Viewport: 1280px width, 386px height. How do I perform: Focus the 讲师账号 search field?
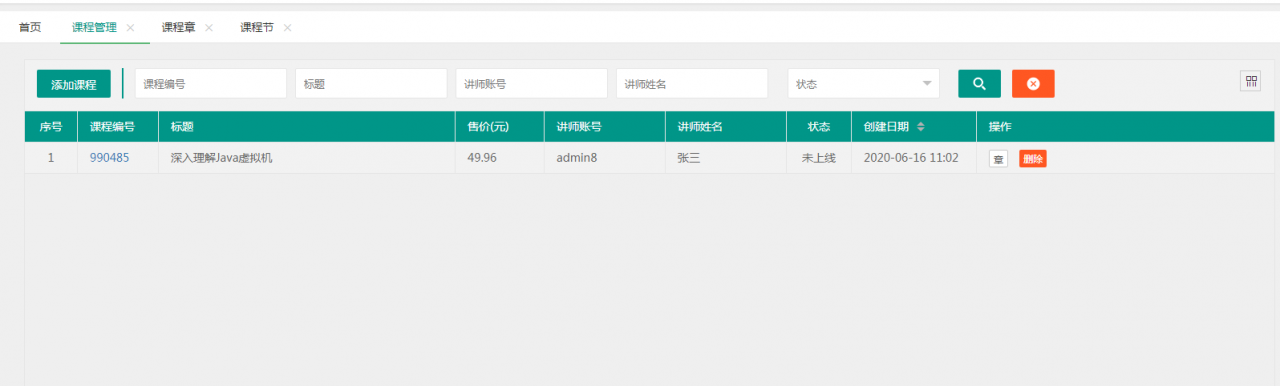[531, 84]
